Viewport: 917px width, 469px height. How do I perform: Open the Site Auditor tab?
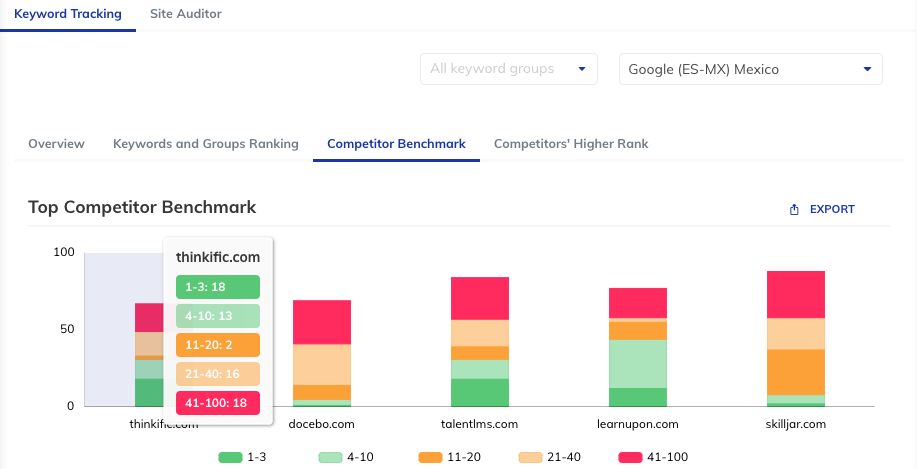[x=185, y=14]
